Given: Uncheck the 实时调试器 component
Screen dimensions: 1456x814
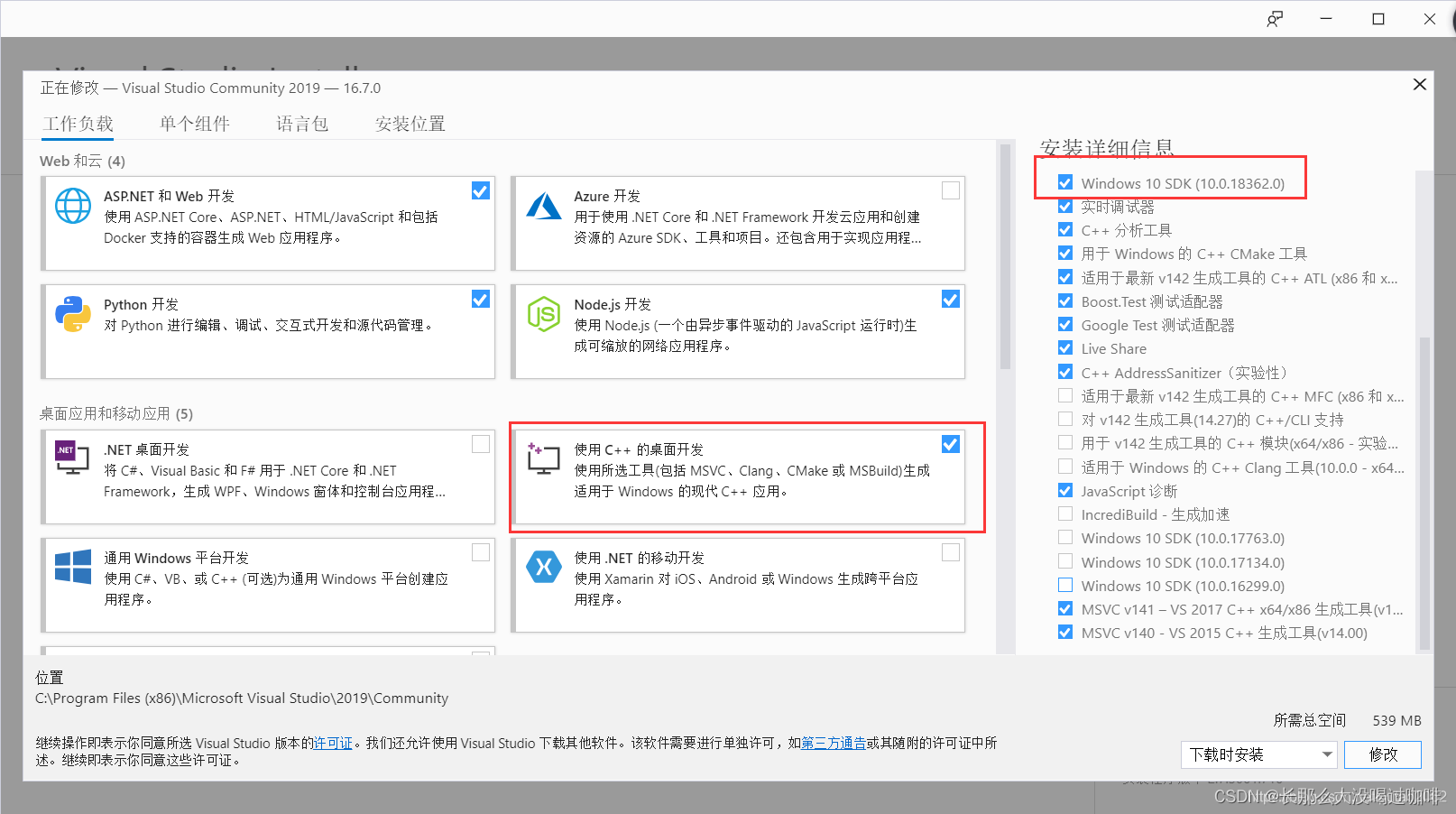Looking at the screenshot, I should (x=1065, y=206).
